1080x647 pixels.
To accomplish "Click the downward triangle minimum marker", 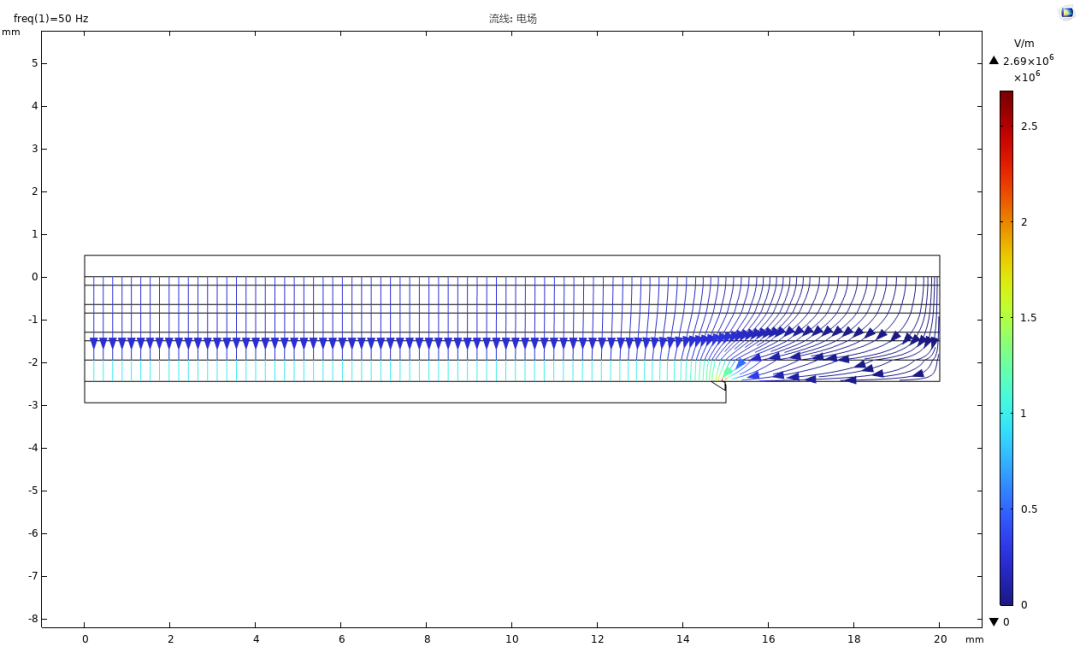I will point(994,622).
